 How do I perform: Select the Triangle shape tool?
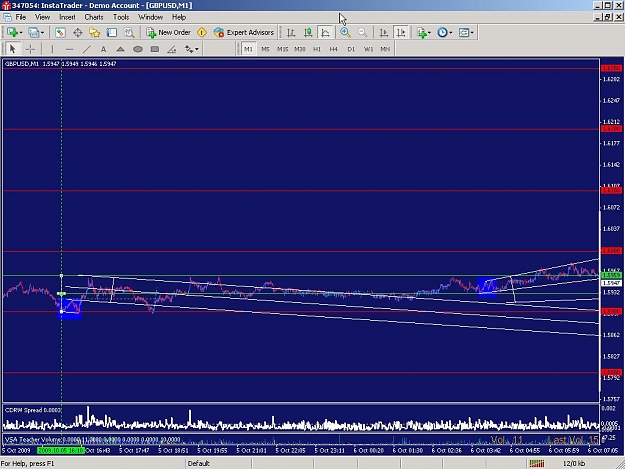[120, 49]
